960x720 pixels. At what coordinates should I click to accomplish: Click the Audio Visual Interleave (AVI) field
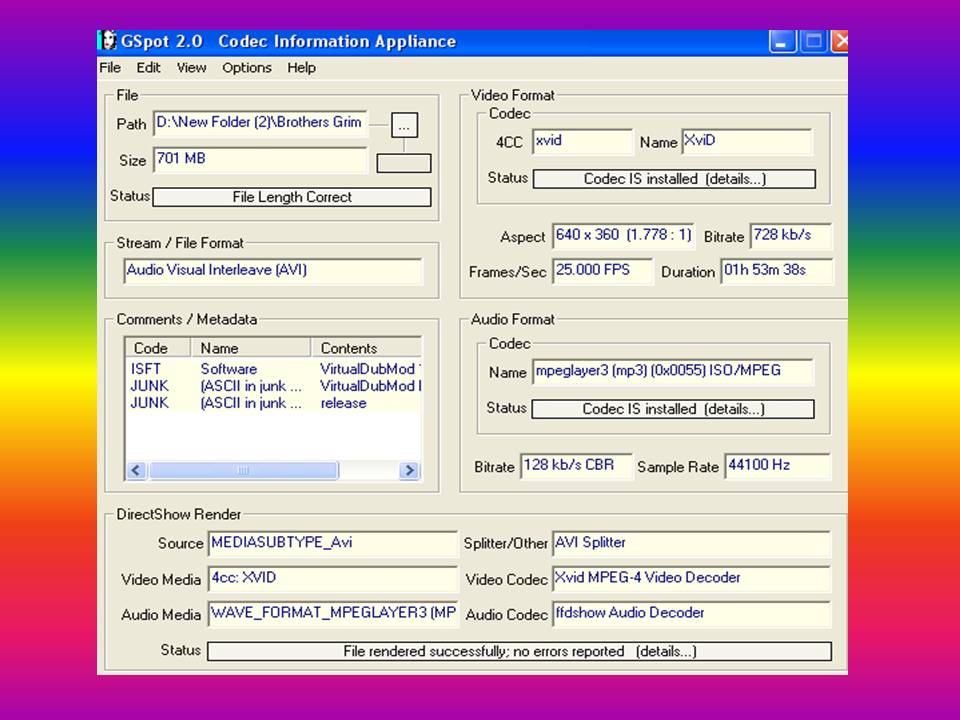coord(273,271)
